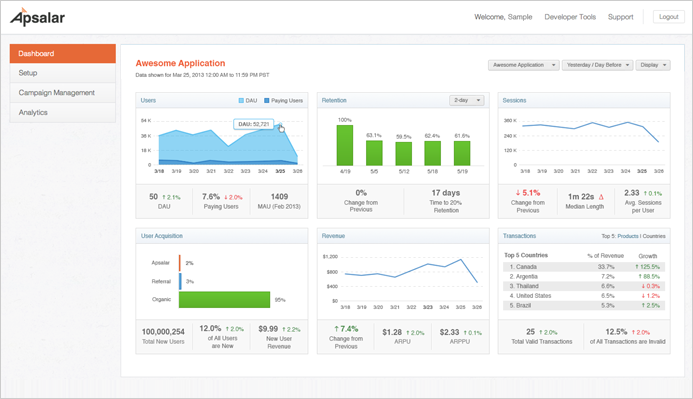The image size is (693, 399).
Task: Click the User Acquisition panel title
Action: coord(162,236)
